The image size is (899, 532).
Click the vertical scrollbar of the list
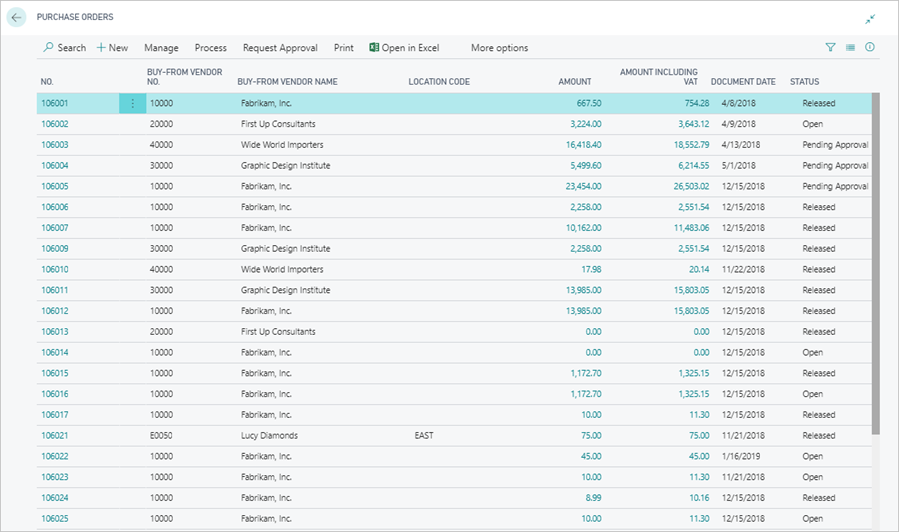pos(876,260)
